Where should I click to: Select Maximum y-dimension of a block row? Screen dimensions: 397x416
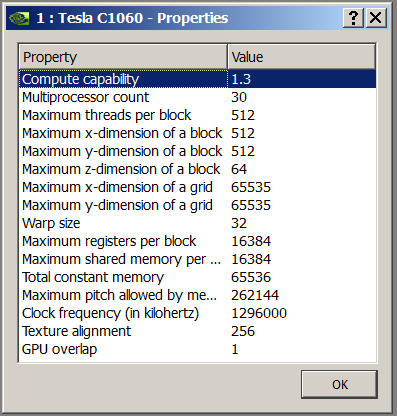coord(198,151)
